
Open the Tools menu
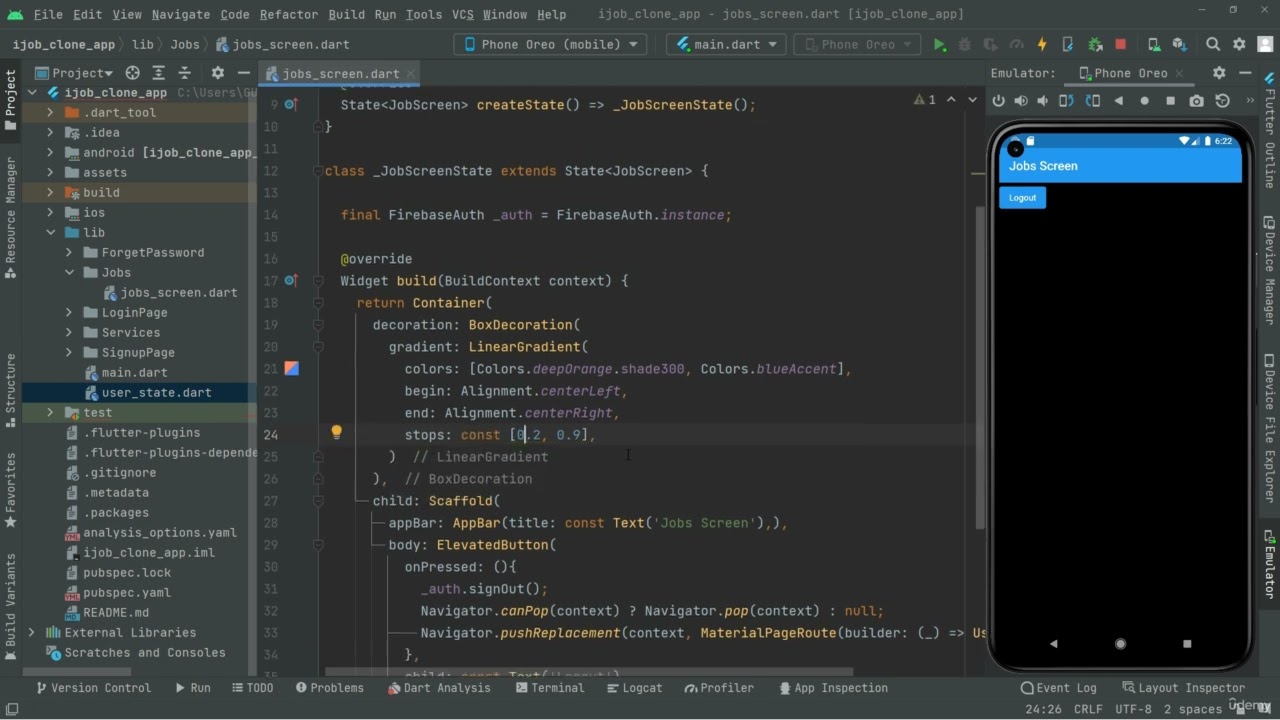(423, 14)
